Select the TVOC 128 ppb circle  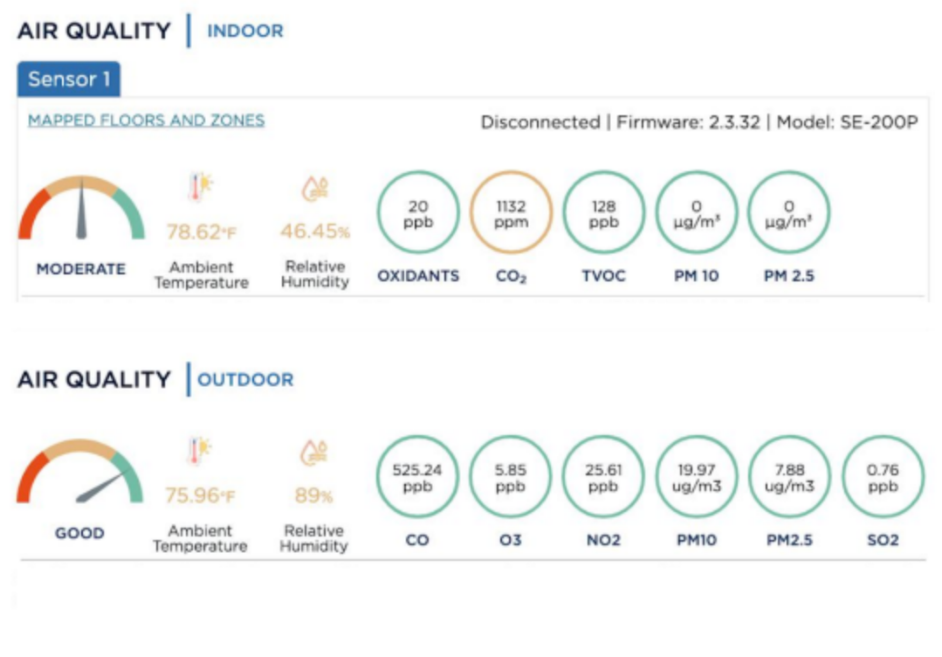tap(604, 213)
